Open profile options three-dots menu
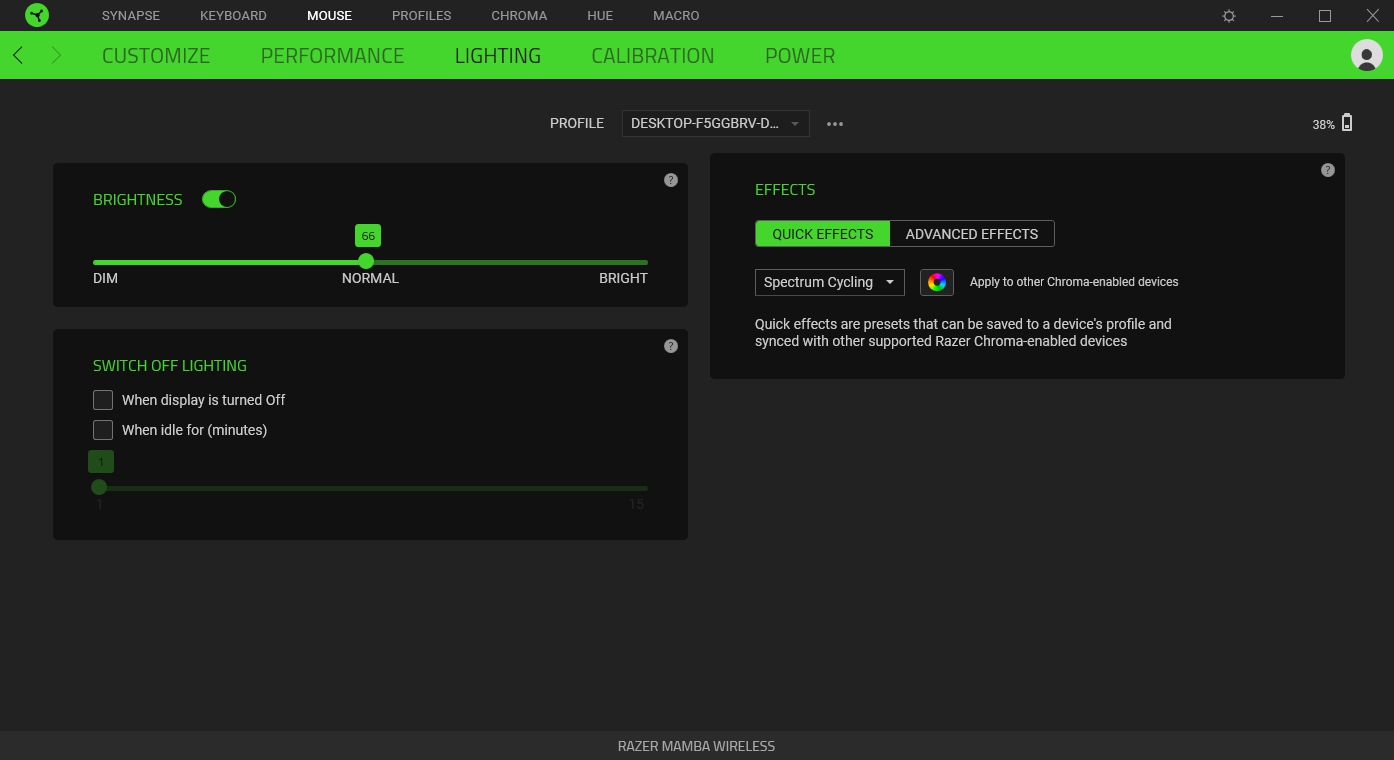This screenshot has height=760, width=1394. 835,124
